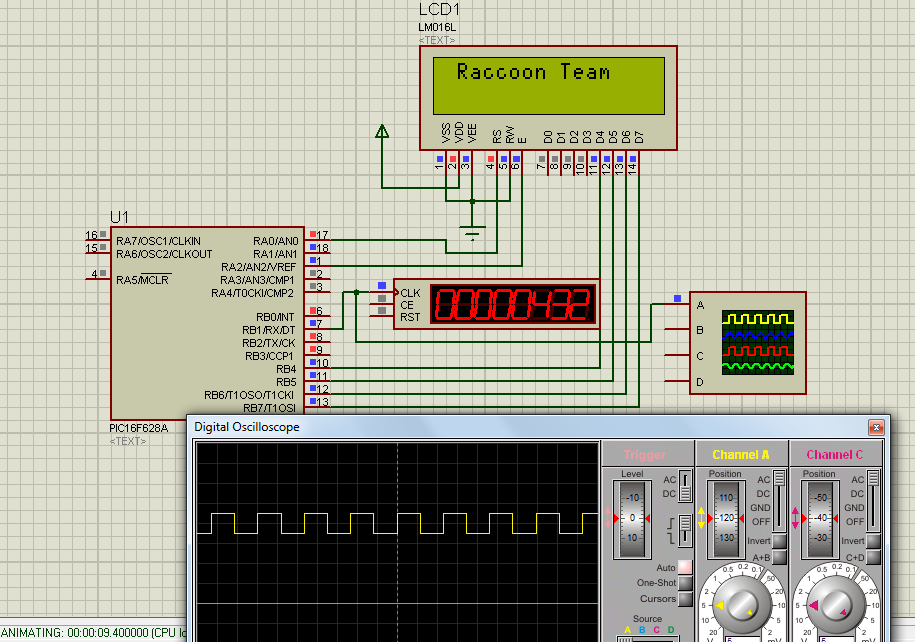The height and width of the screenshot is (642, 918).
Task: Select Source channel D on the oscilloscope
Action: (x=671, y=629)
